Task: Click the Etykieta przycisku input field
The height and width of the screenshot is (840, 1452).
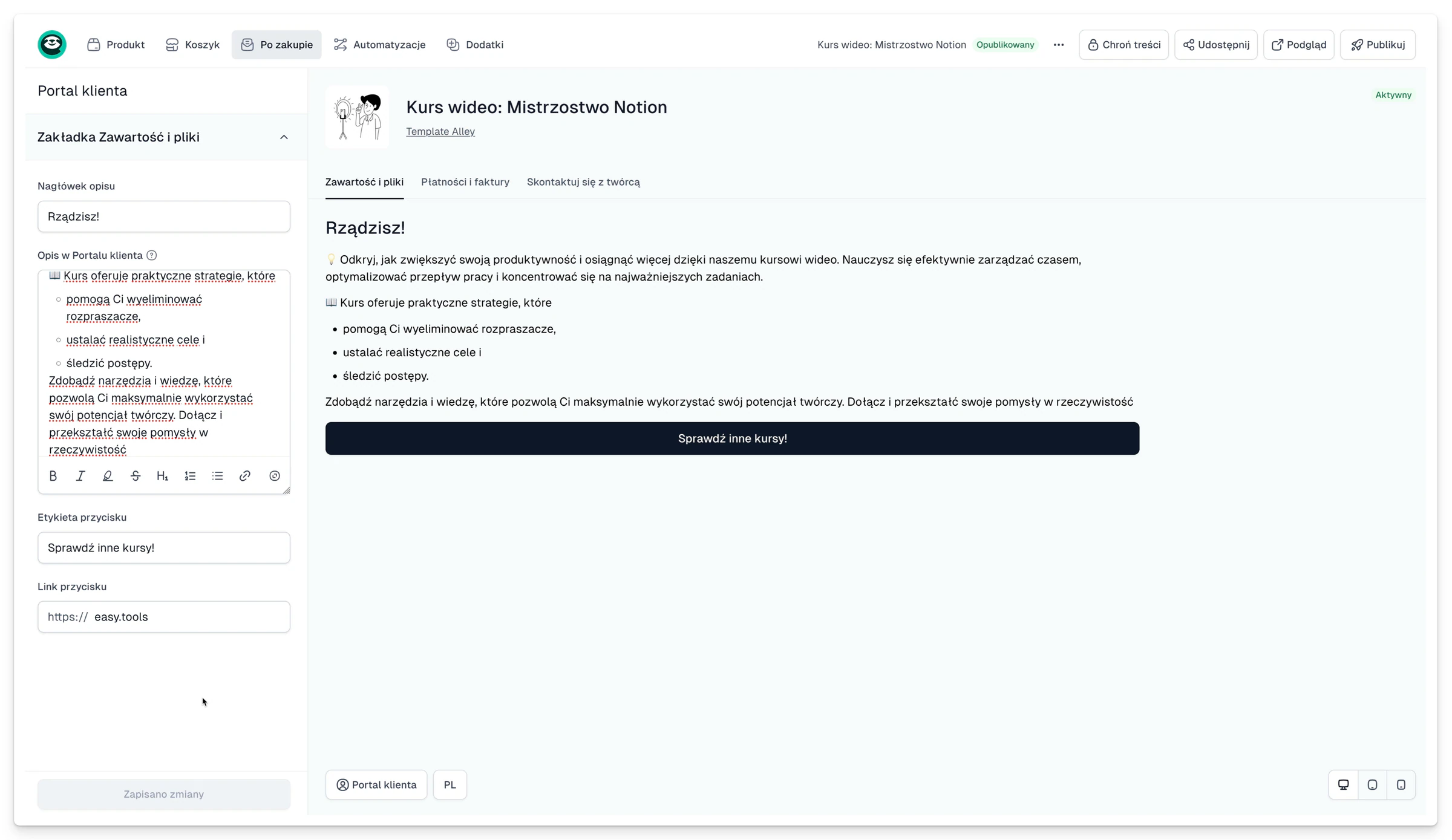Action: pyautogui.click(x=164, y=547)
